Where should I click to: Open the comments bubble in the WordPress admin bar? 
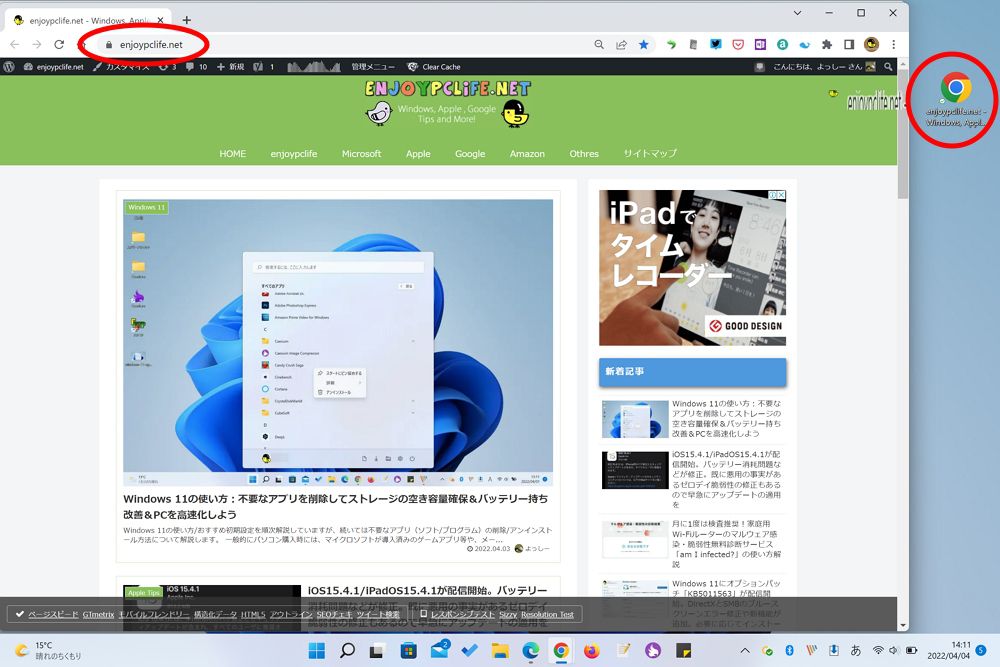[189, 67]
